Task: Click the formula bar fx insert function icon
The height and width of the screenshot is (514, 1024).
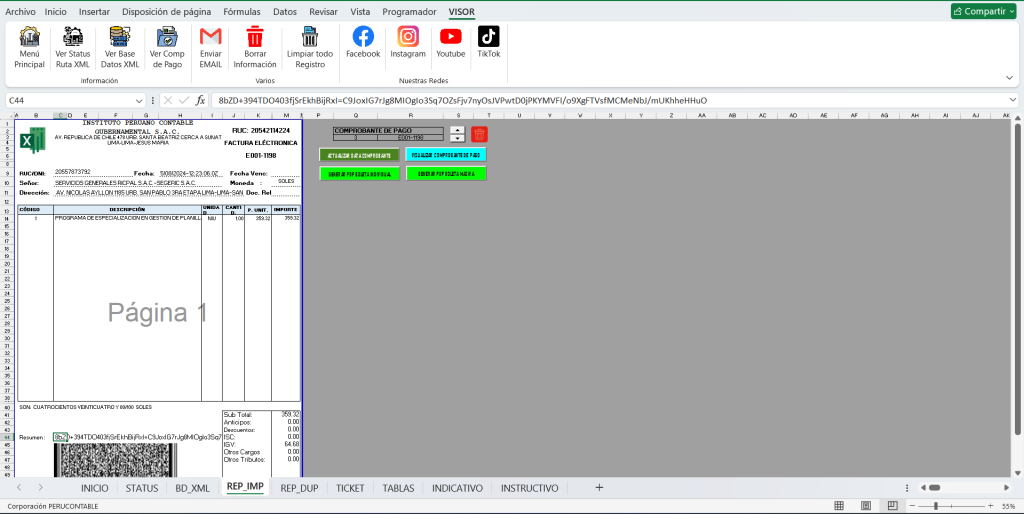Action: click(x=200, y=101)
